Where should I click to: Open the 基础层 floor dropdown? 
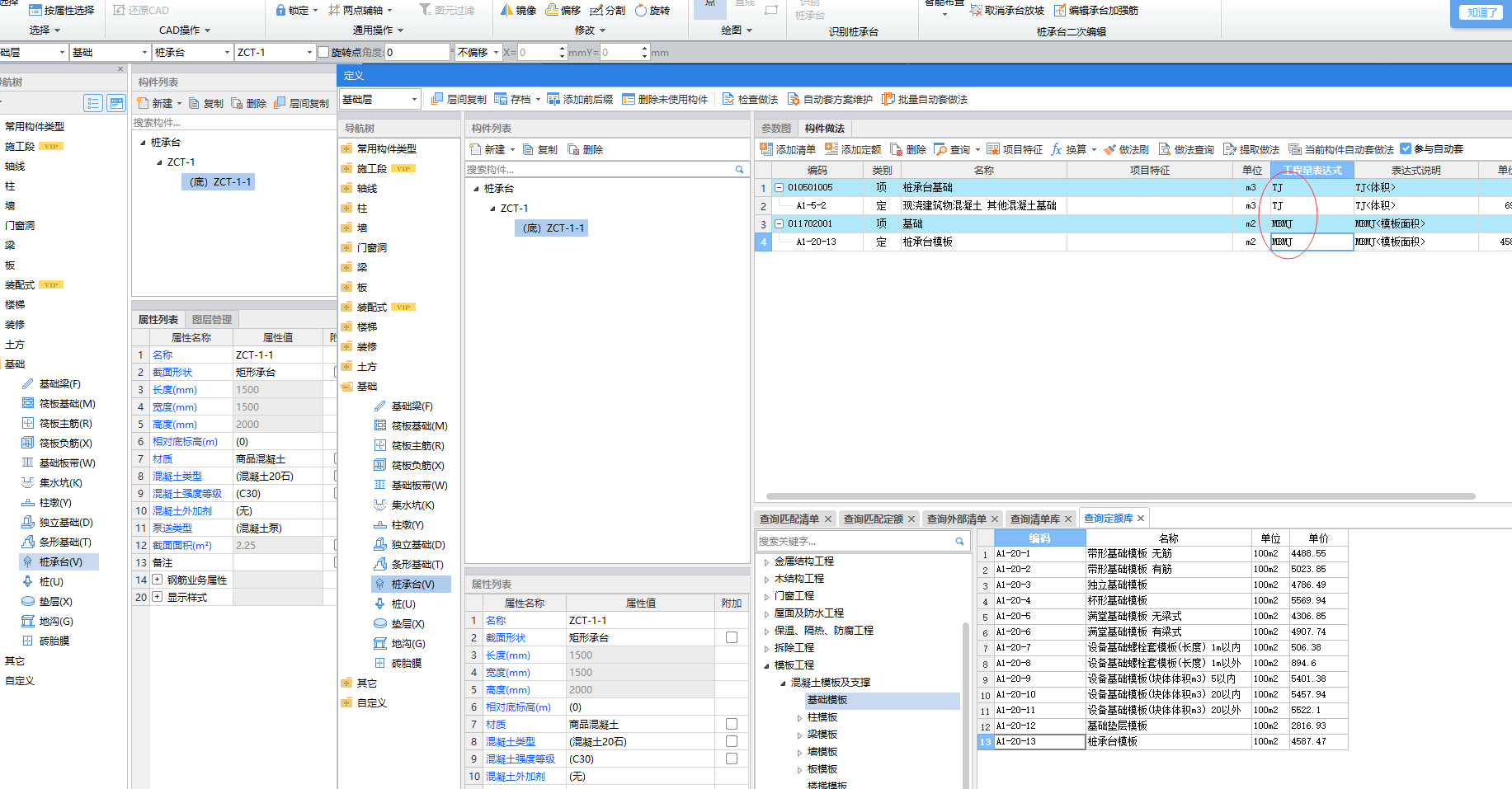click(414, 99)
